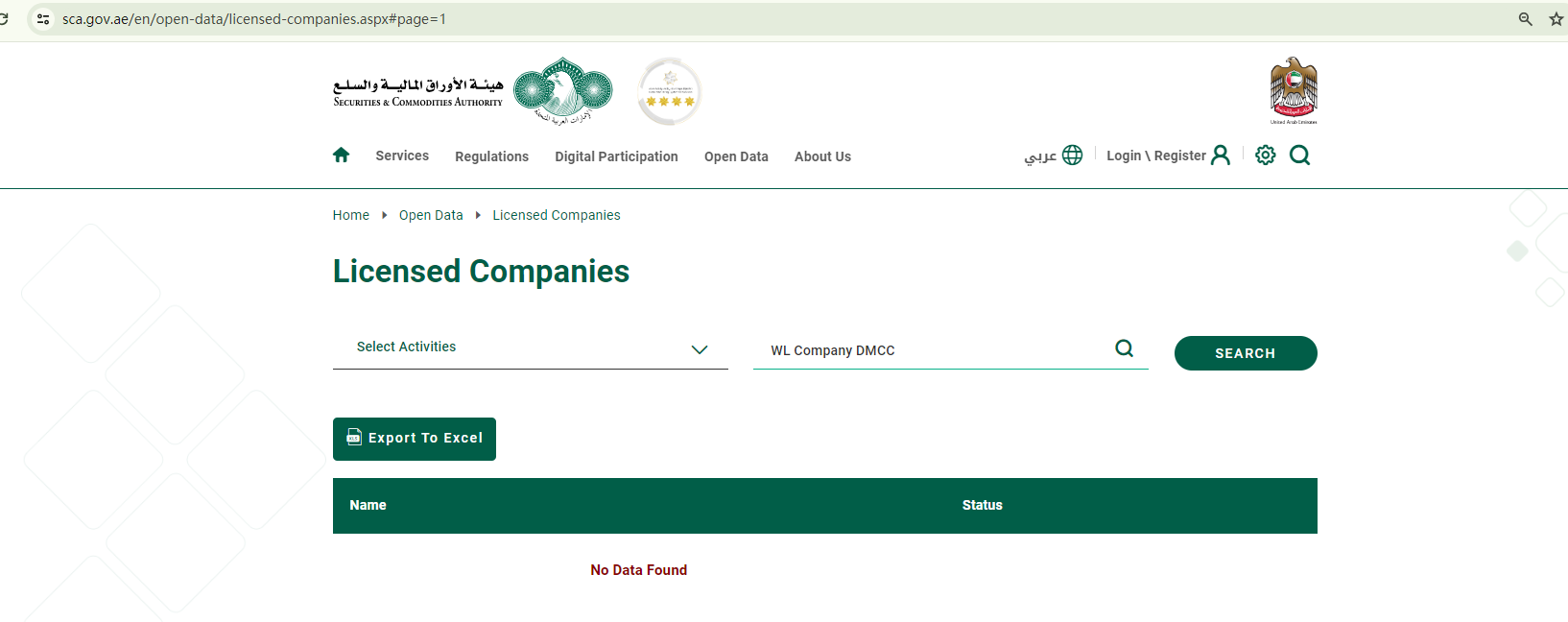
Task: Open the Services menu
Action: (x=402, y=155)
